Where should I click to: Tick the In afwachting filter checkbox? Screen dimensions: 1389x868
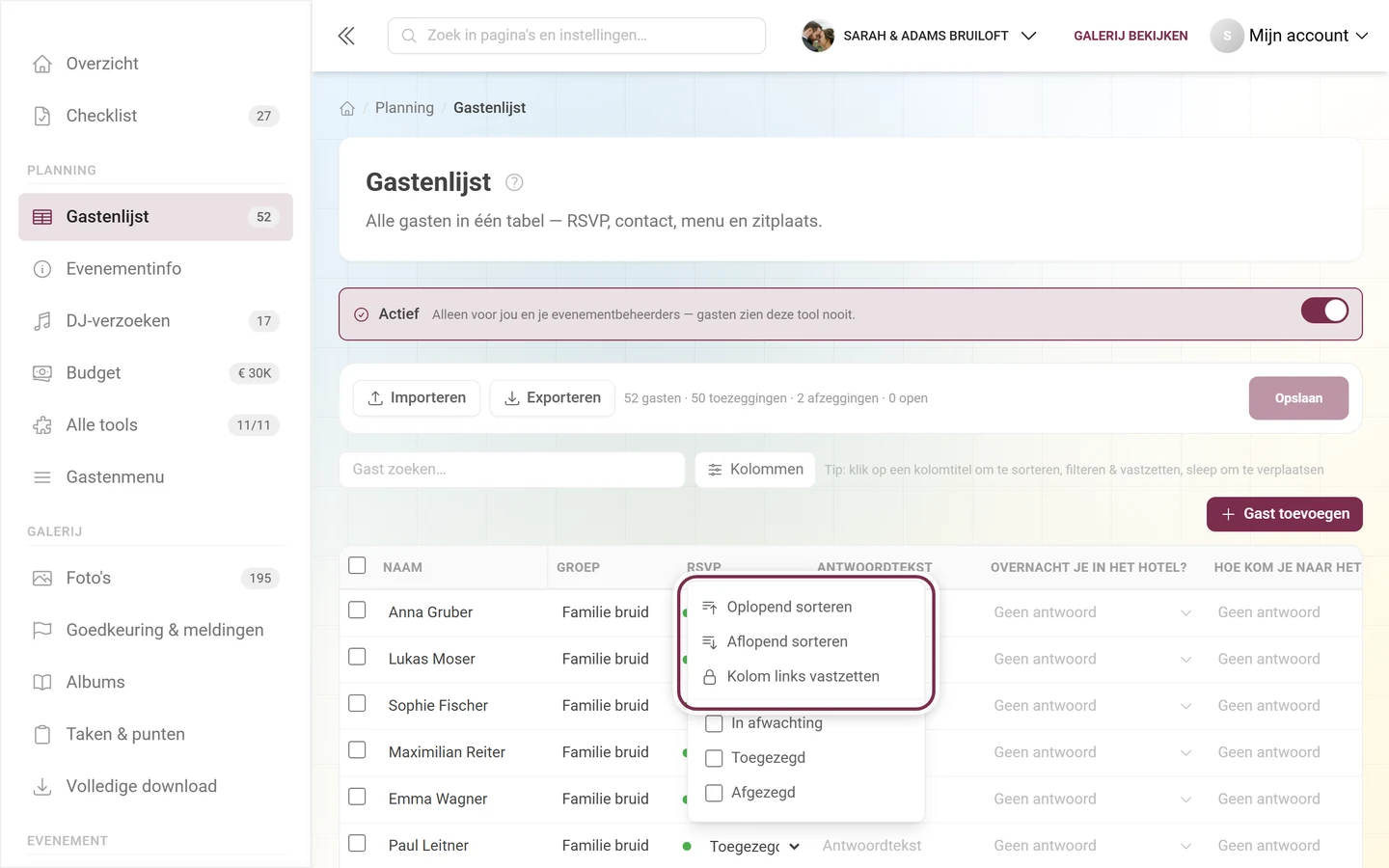click(714, 723)
